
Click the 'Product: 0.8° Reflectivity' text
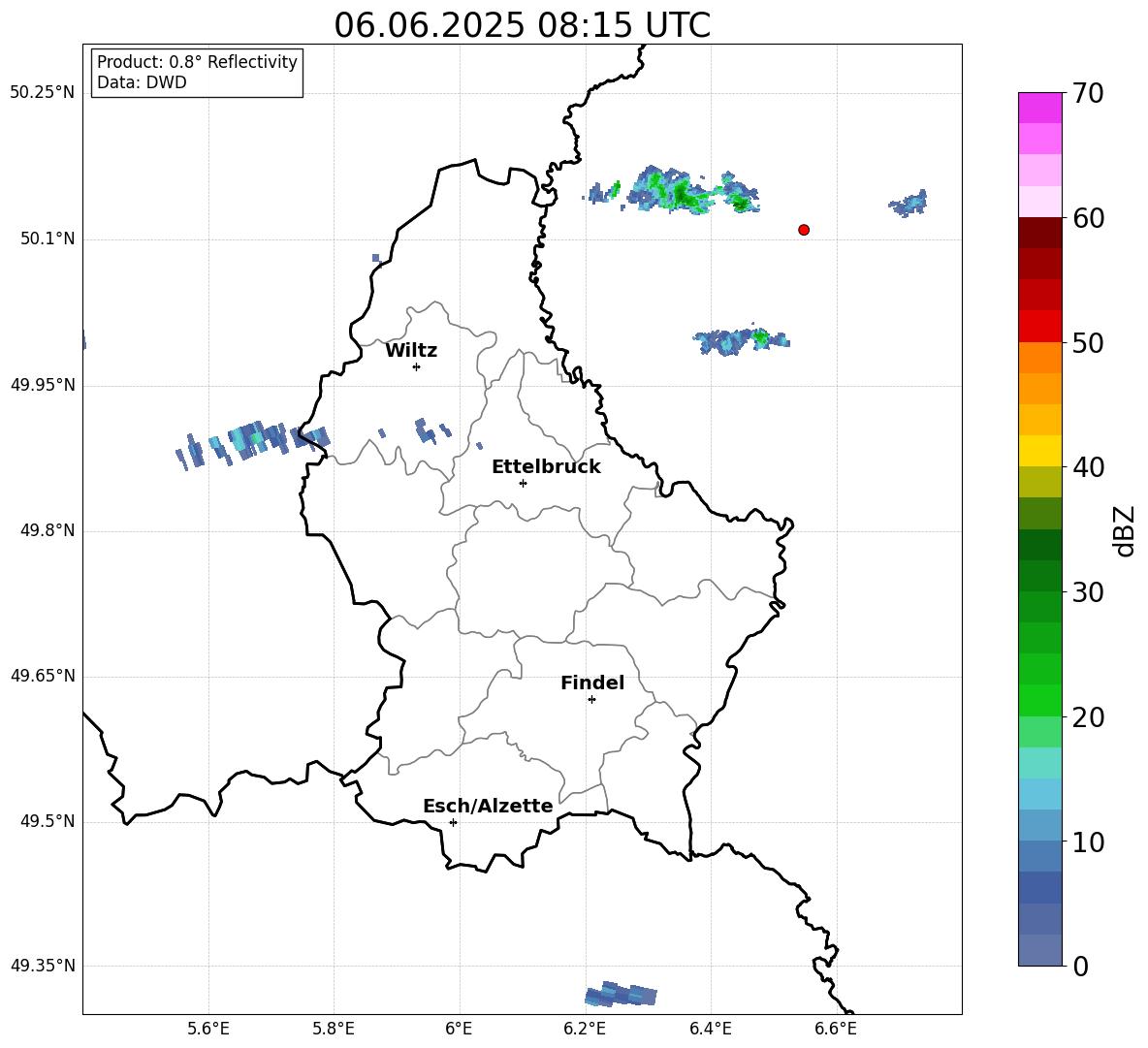pyautogui.click(x=197, y=61)
